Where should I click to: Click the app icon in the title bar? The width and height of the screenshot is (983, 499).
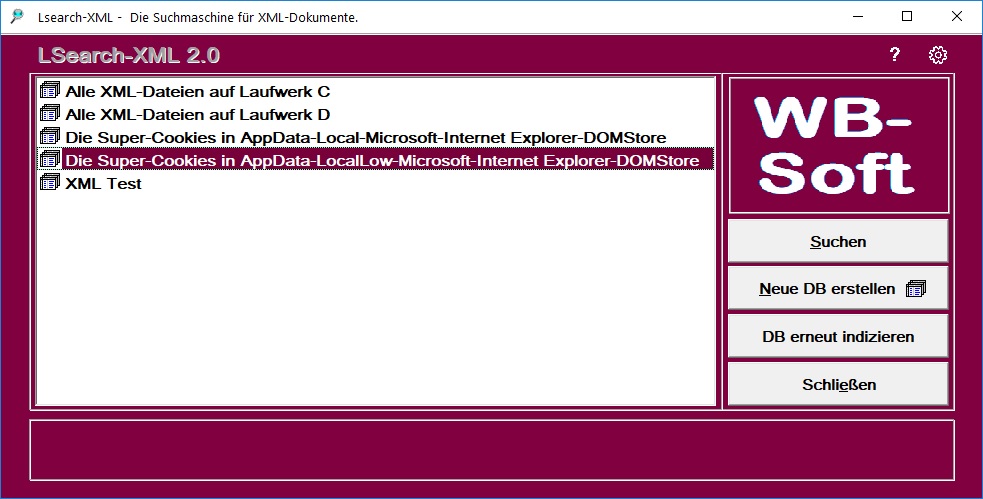pos(17,16)
